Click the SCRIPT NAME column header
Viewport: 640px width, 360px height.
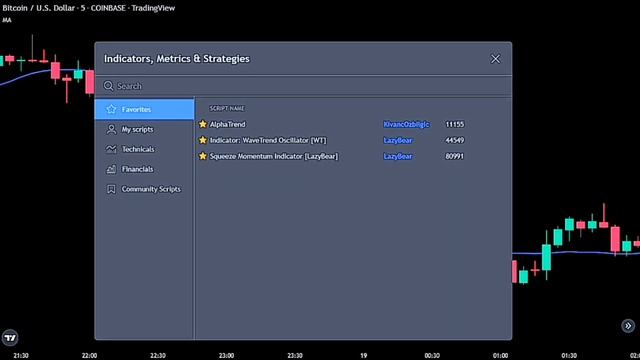[227, 108]
